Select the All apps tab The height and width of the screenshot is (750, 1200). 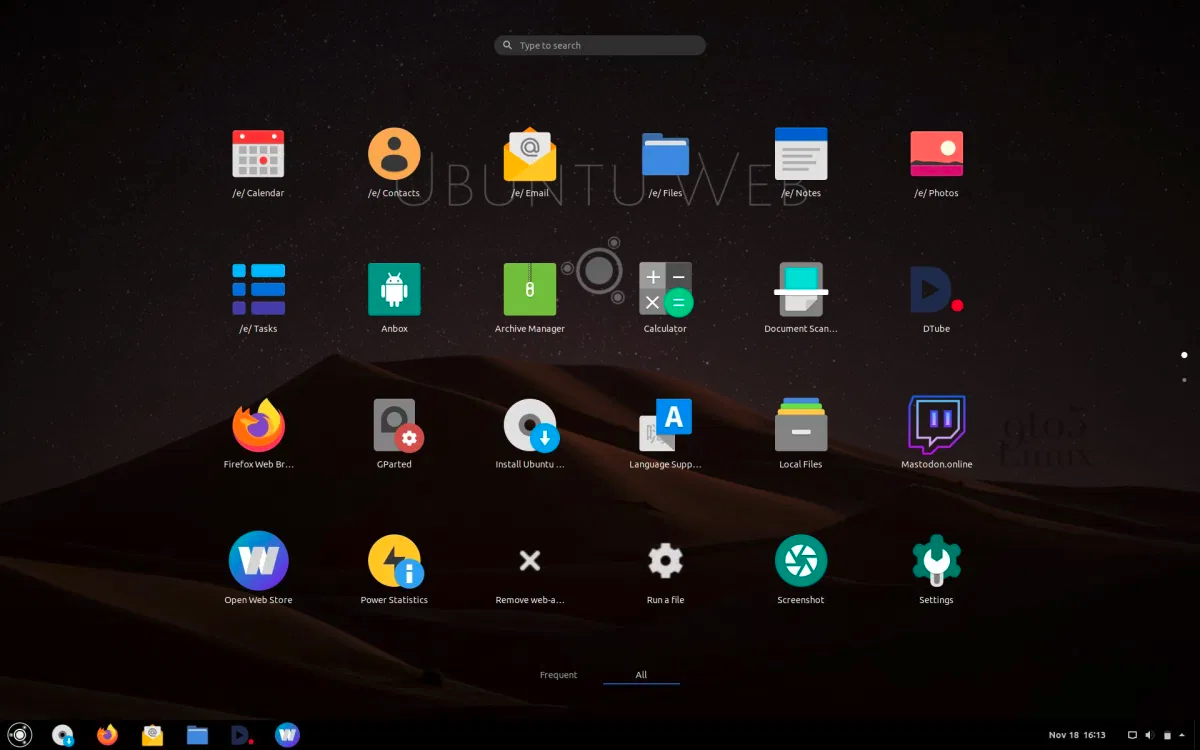click(x=641, y=675)
